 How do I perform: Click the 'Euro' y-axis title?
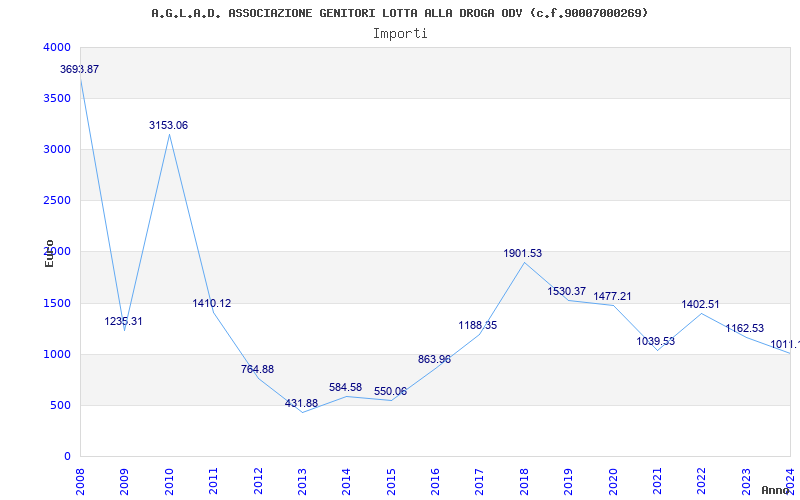pyautogui.click(x=49, y=253)
